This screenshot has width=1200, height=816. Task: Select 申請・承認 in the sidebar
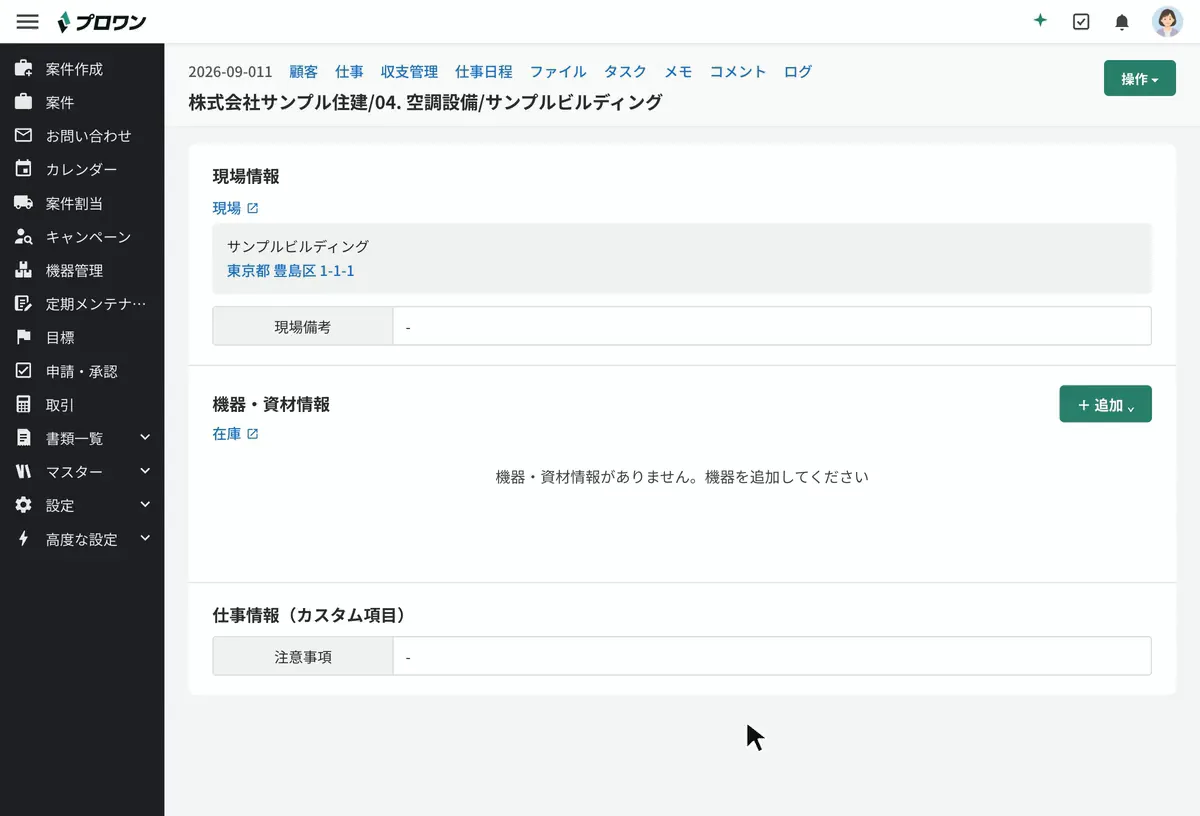(x=82, y=371)
